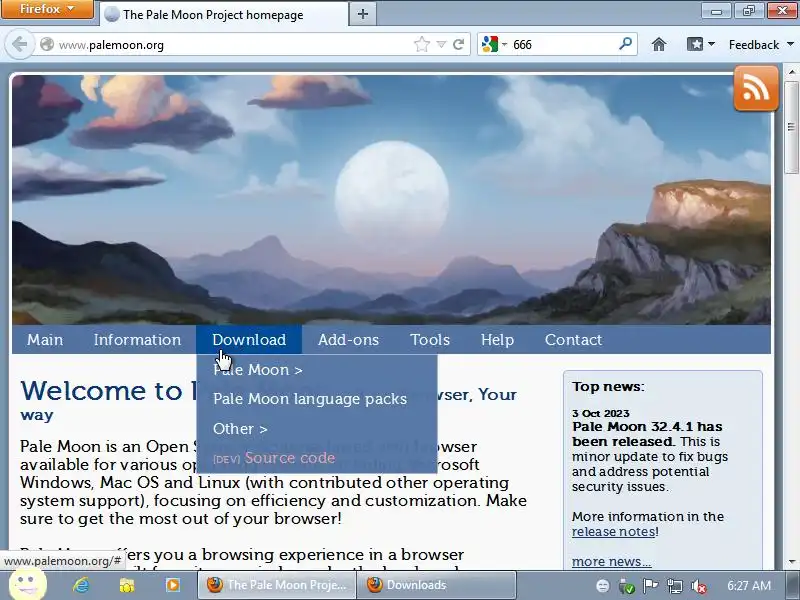Launch the media player taskbar icon
800x600 pixels.
coord(172,585)
